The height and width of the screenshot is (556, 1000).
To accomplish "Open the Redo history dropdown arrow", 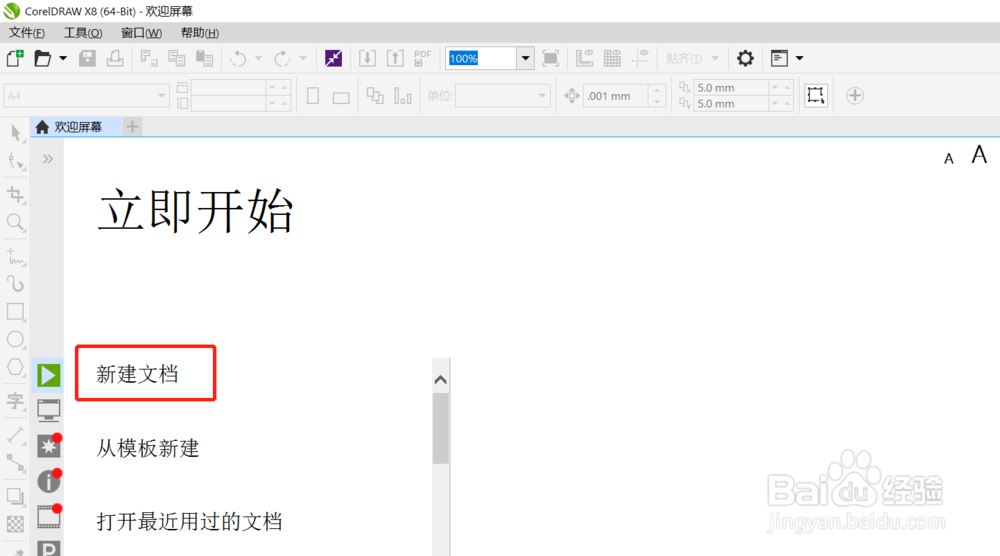I will pyautogui.click(x=303, y=58).
